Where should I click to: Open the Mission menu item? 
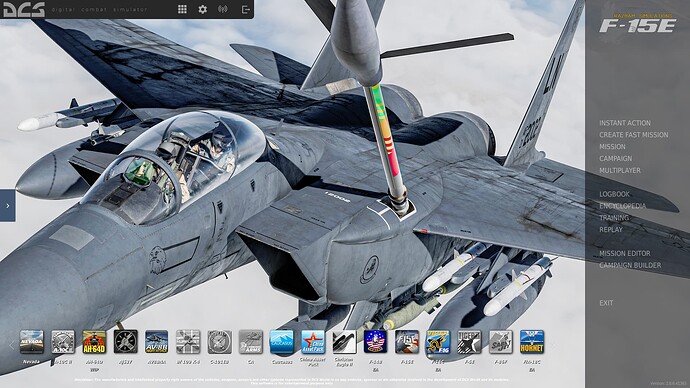(612, 147)
